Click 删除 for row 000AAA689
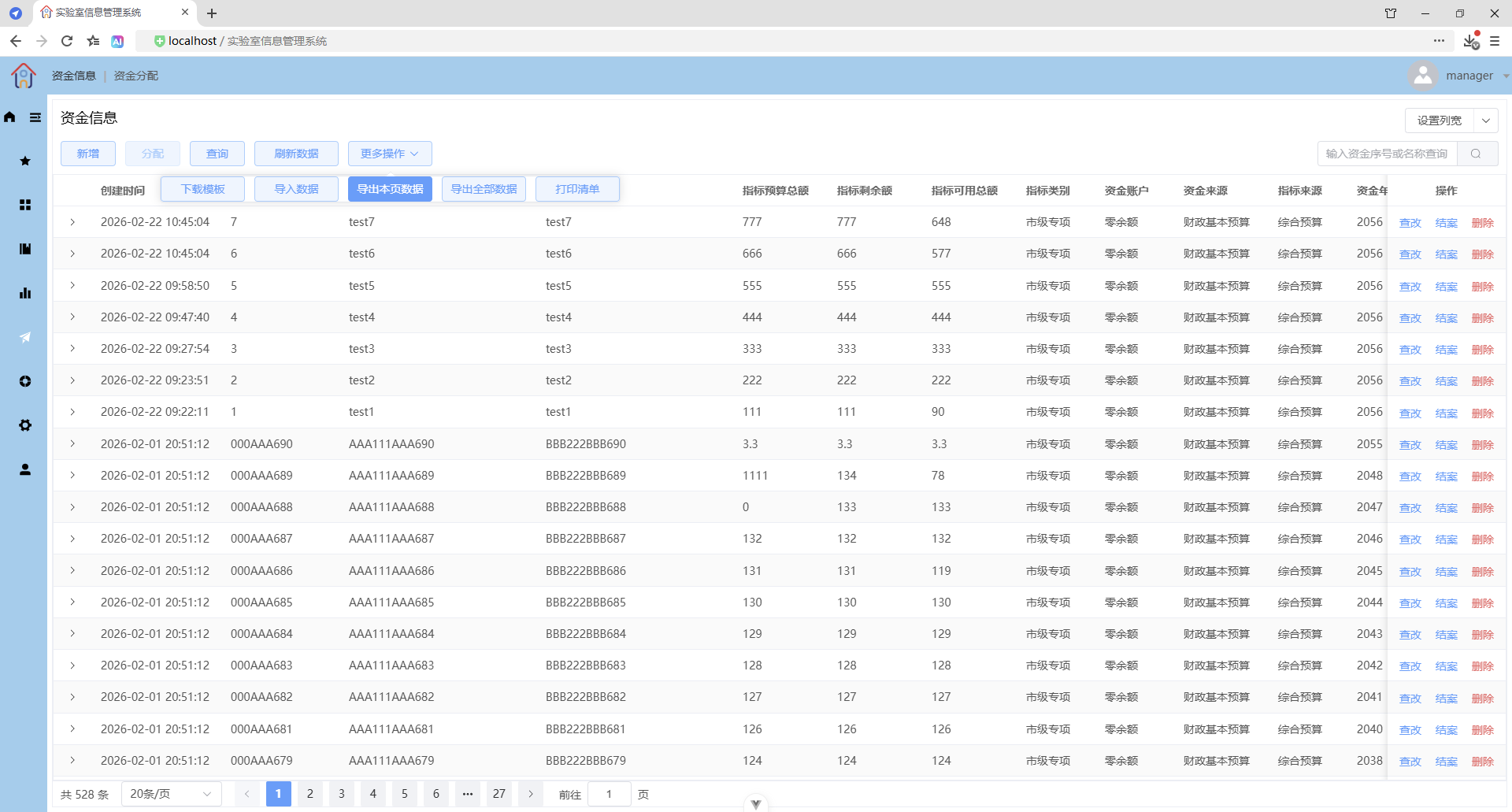The height and width of the screenshot is (812, 1512). [1482, 476]
